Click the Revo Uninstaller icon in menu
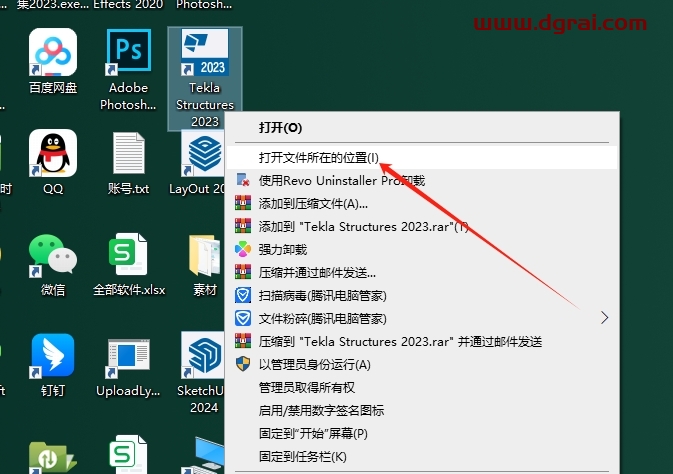The image size is (673, 474). point(243,180)
